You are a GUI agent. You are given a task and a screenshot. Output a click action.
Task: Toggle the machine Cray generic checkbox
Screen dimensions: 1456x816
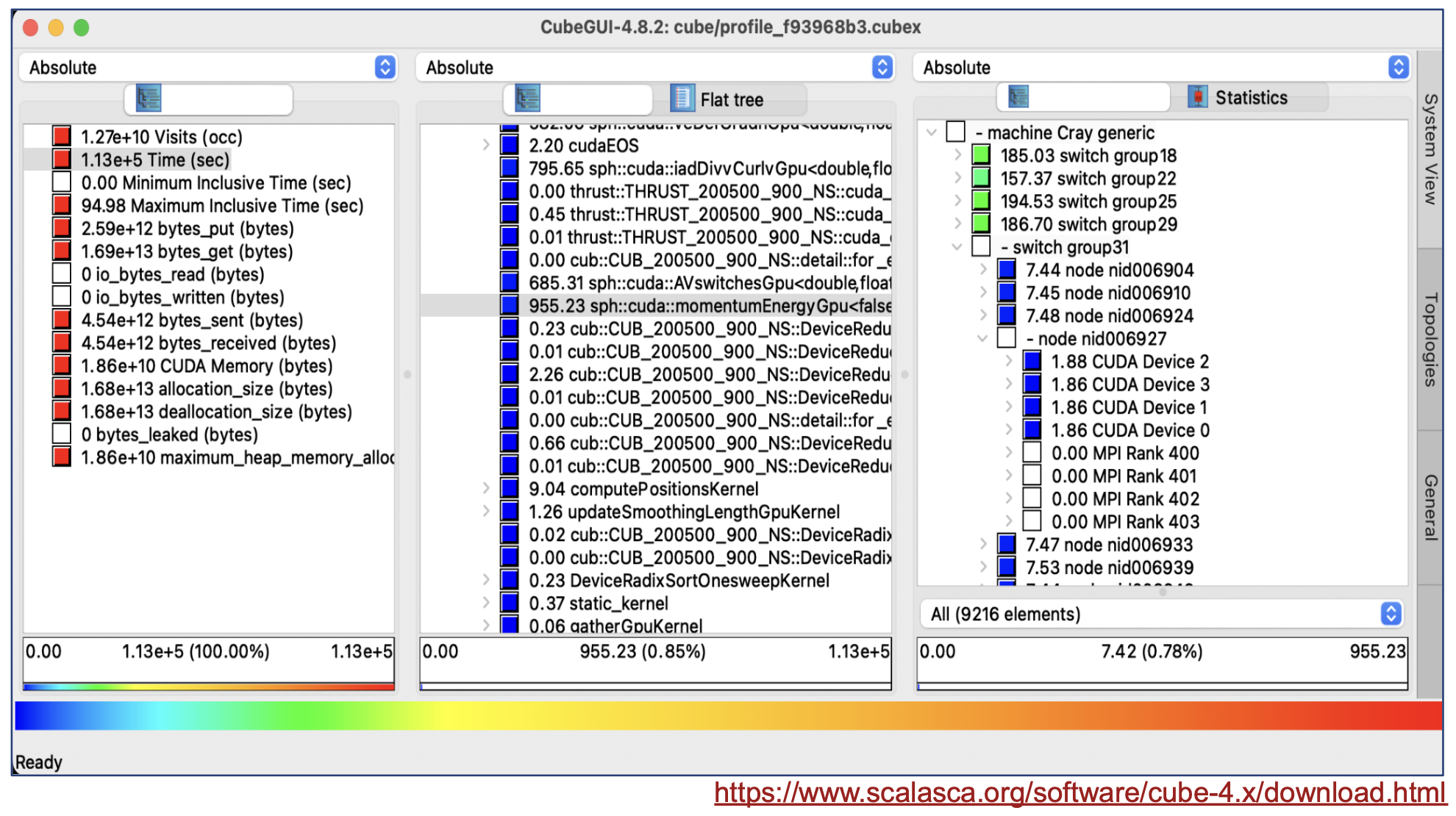(x=955, y=132)
